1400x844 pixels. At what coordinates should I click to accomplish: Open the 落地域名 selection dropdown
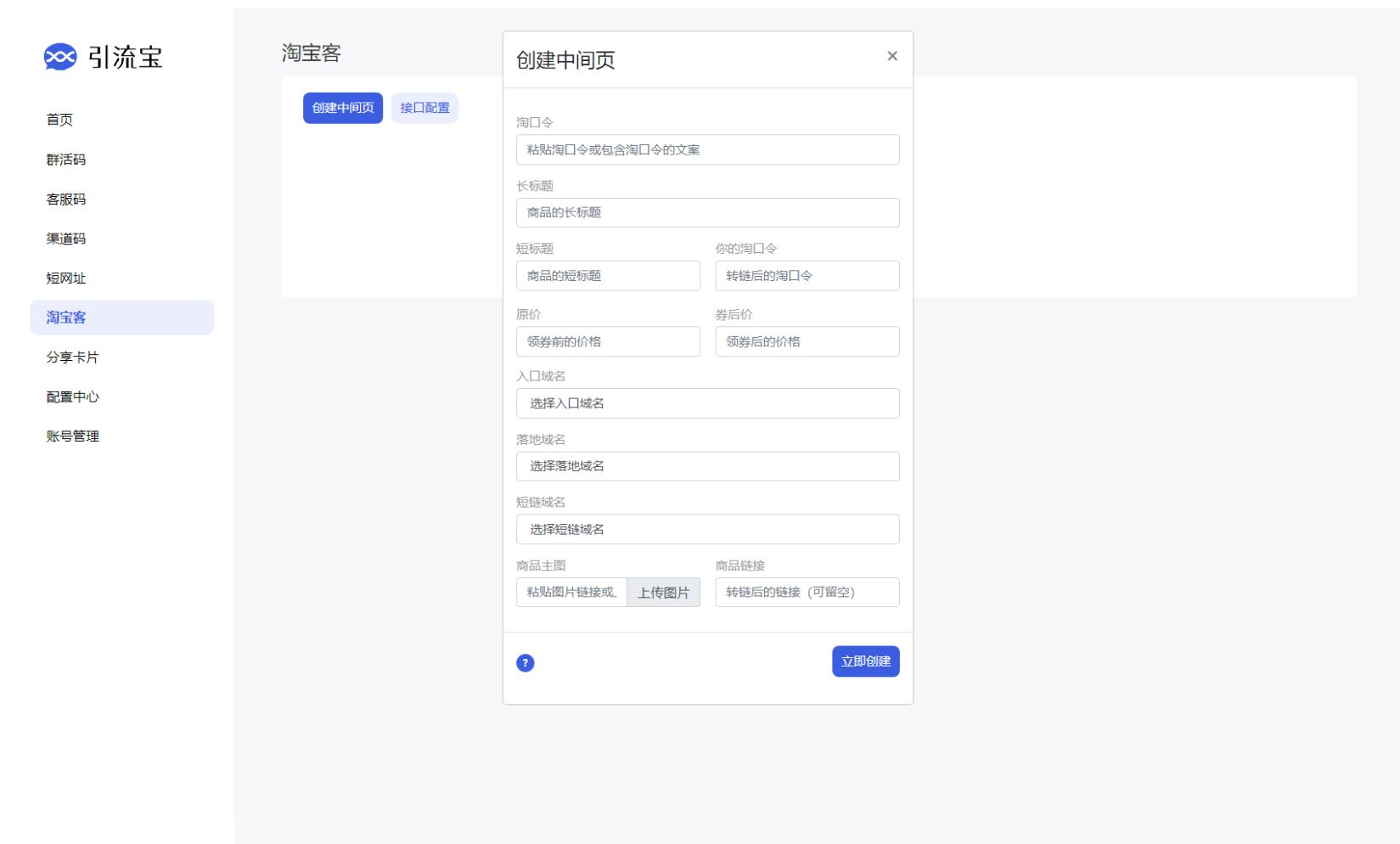pyautogui.click(x=707, y=466)
